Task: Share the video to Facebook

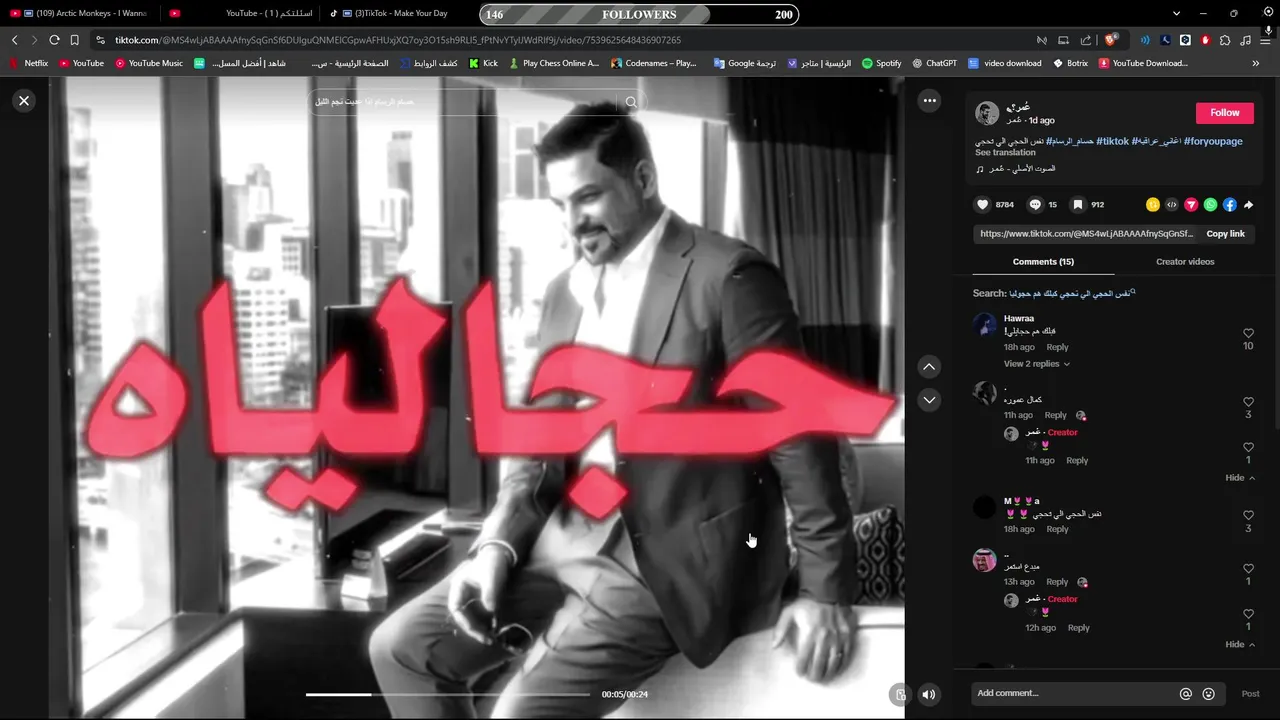Action: coord(1230,205)
